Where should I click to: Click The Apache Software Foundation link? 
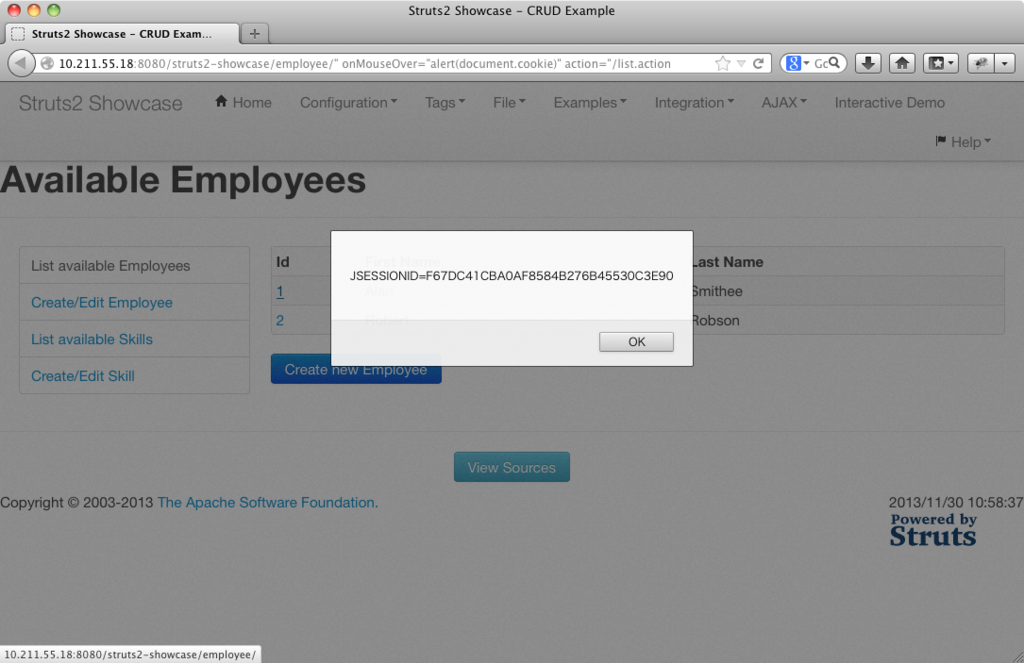click(267, 502)
